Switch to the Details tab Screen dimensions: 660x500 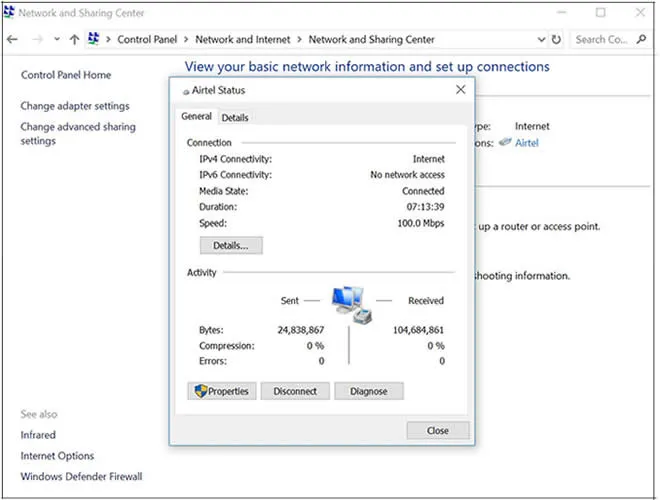point(235,118)
